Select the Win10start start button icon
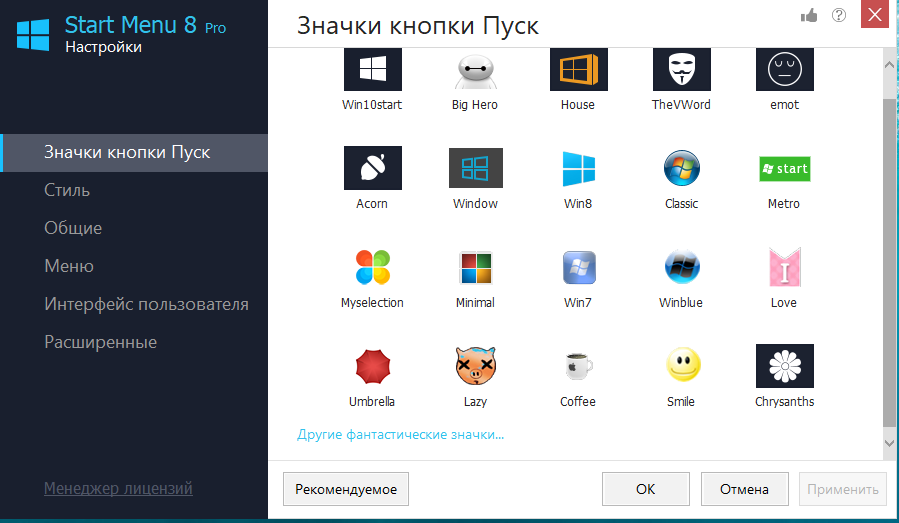899x523 pixels. pos(373,69)
